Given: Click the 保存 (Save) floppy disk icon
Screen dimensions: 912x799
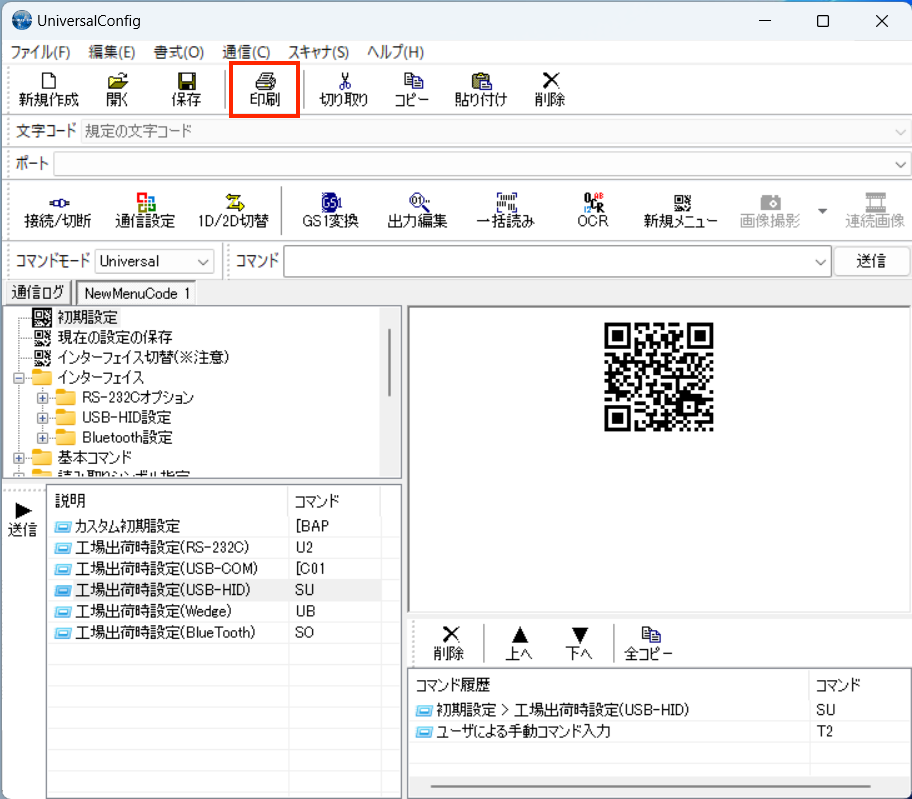Looking at the screenshot, I should (x=186, y=89).
